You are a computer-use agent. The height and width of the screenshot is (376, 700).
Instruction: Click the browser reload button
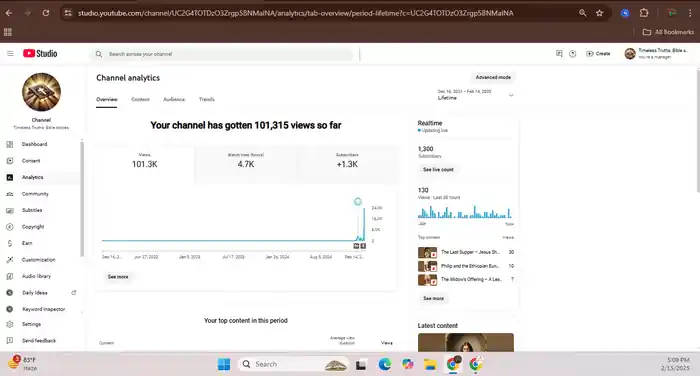pyautogui.click(x=46, y=13)
